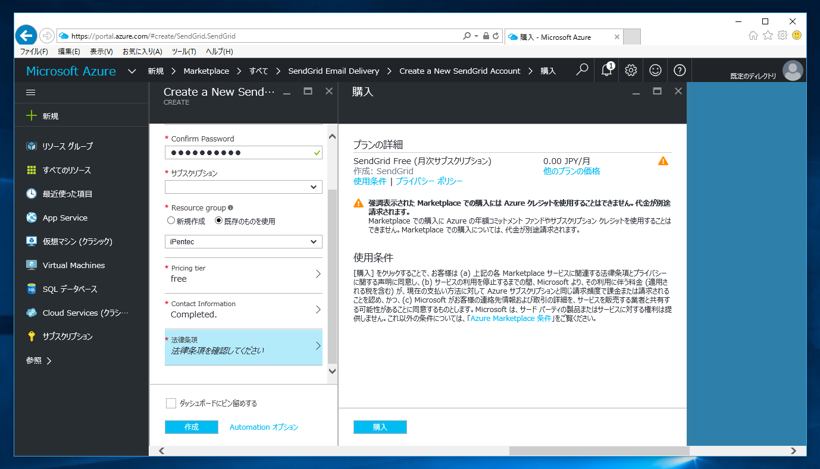Screen dimensions: 820x469
Task: Select the 新規作成 radio button
Action: point(170,221)
